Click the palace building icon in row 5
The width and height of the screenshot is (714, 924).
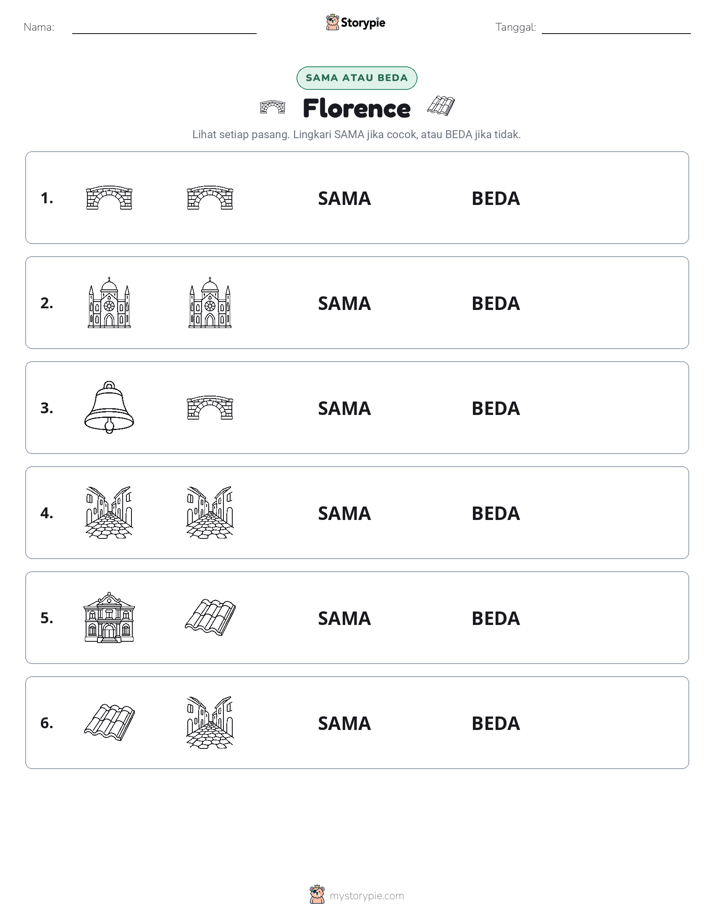109,617
